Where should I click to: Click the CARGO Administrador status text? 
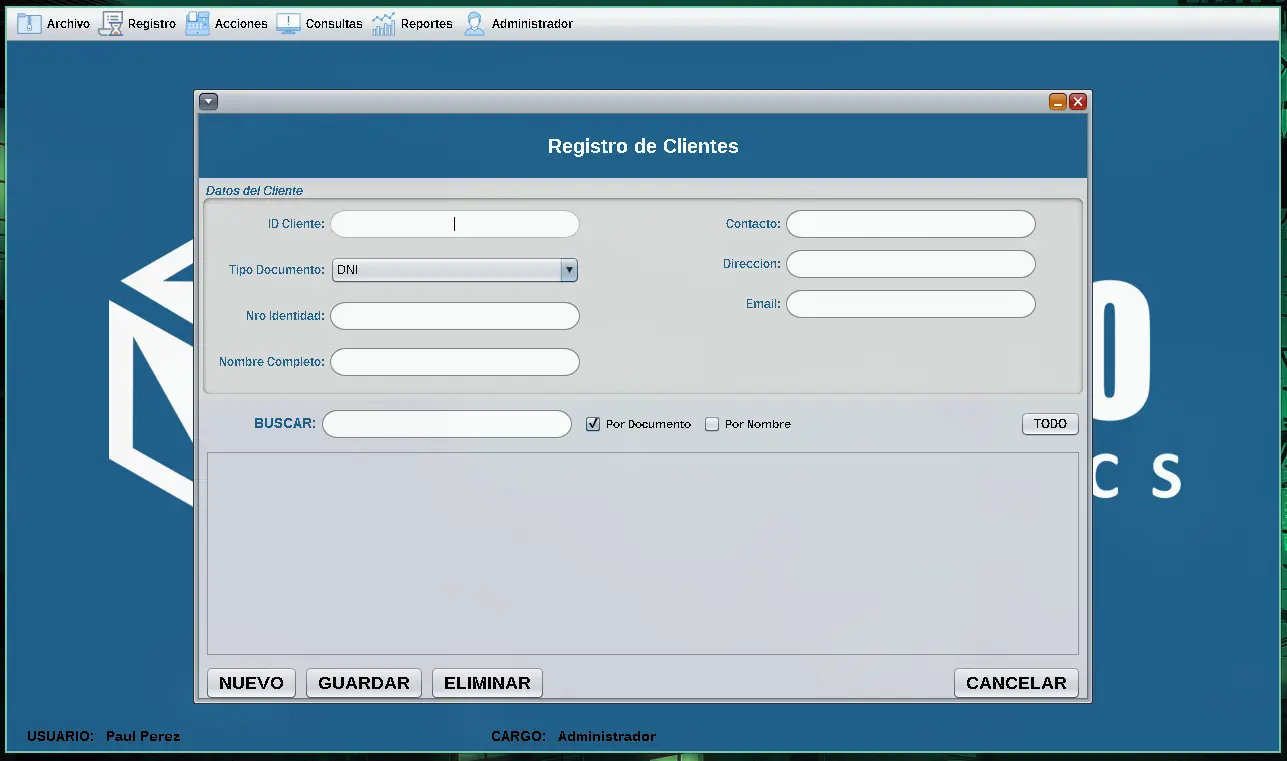(573, 736)
